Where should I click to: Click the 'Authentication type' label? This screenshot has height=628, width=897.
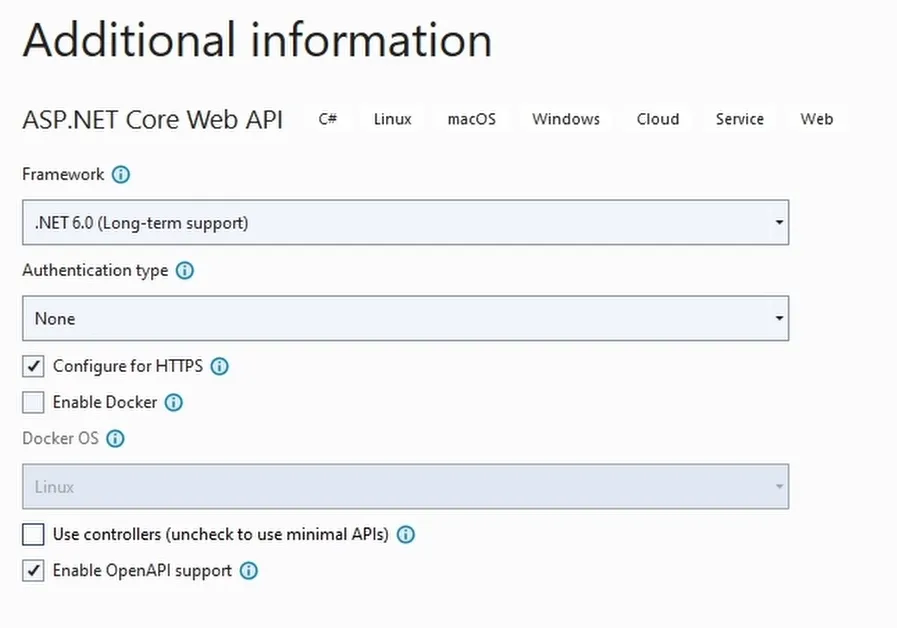pyautogui.click(x=95, y=271)
